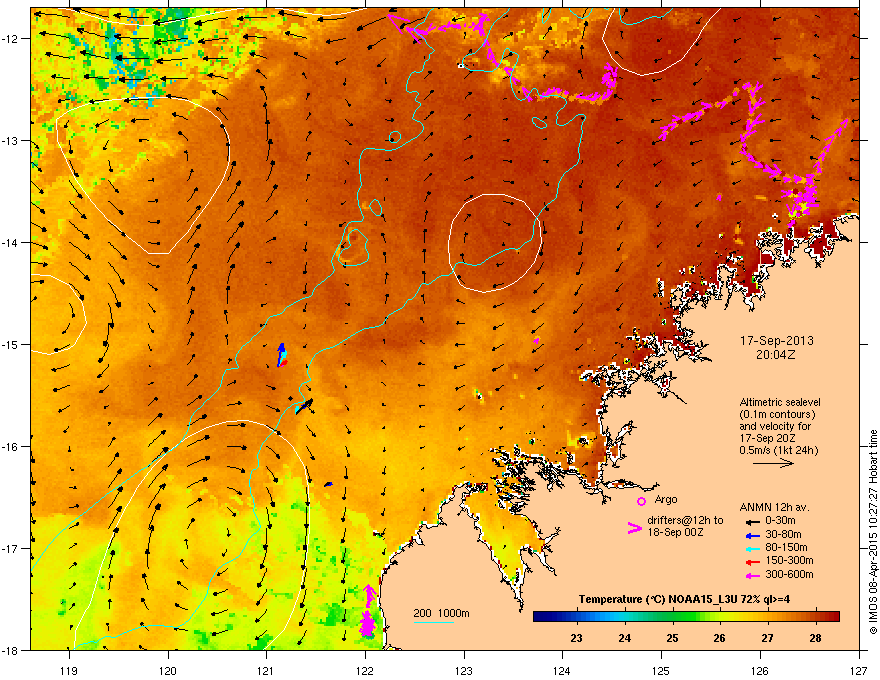880x680 pixels.
Task: Click the blue-cyan-red mooring arrows near 121E 15S
Action: pyautogui.click(x=282, y=355)
